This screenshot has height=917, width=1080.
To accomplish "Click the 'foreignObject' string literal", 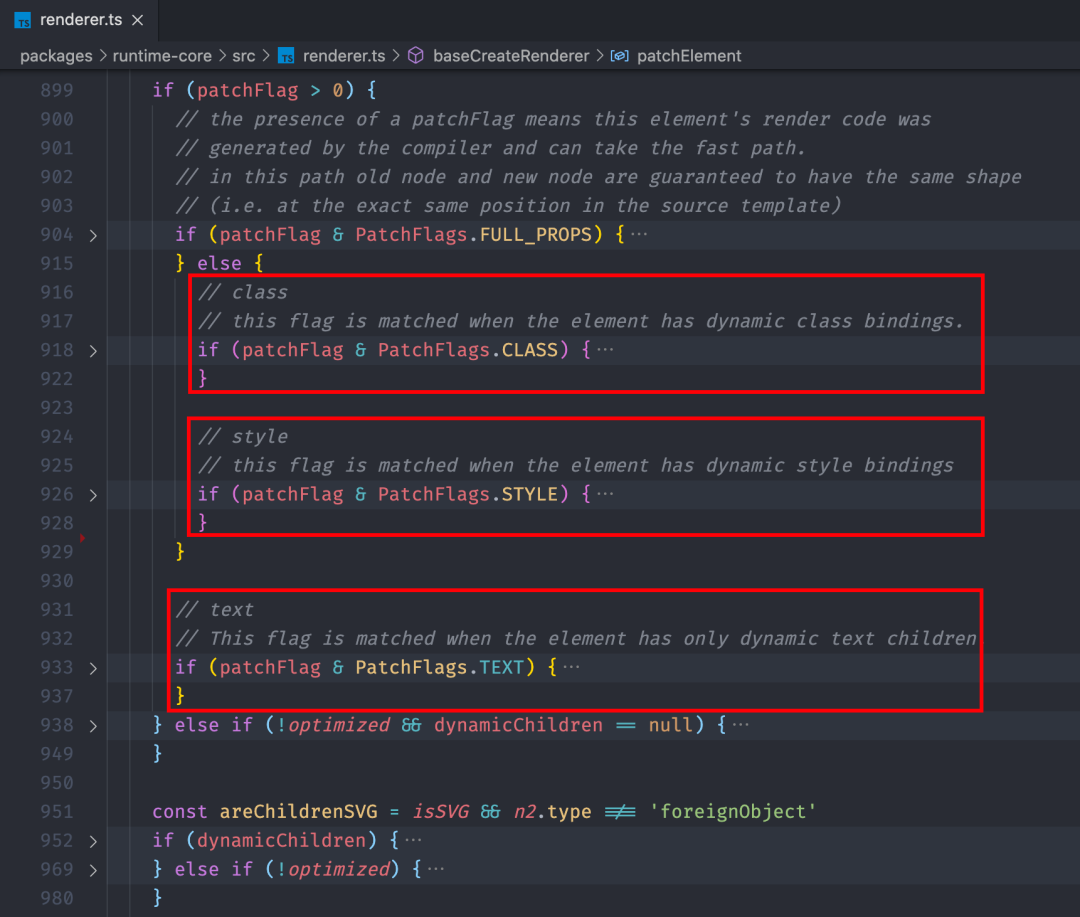I will coord(733,812).
